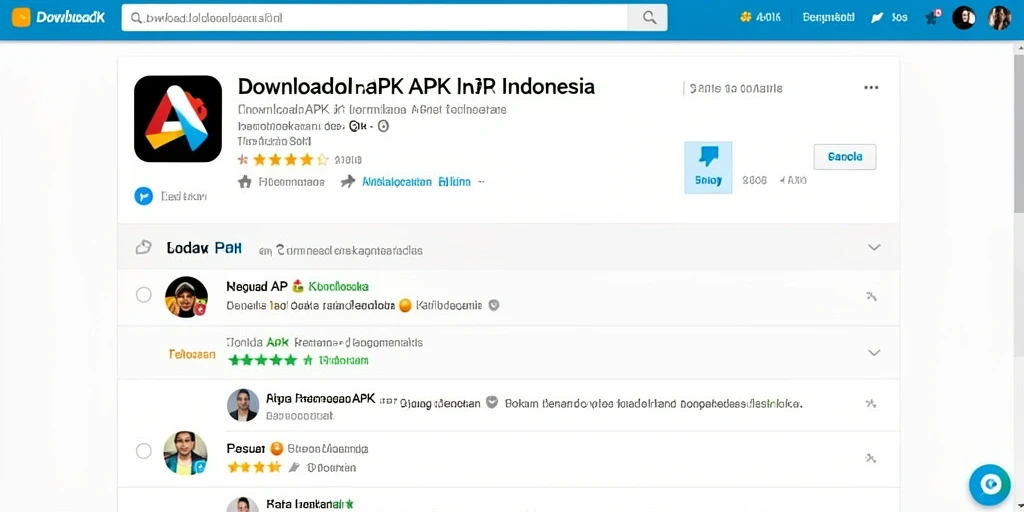Click the green five-star rating in Felocaan row

(262, 360)
